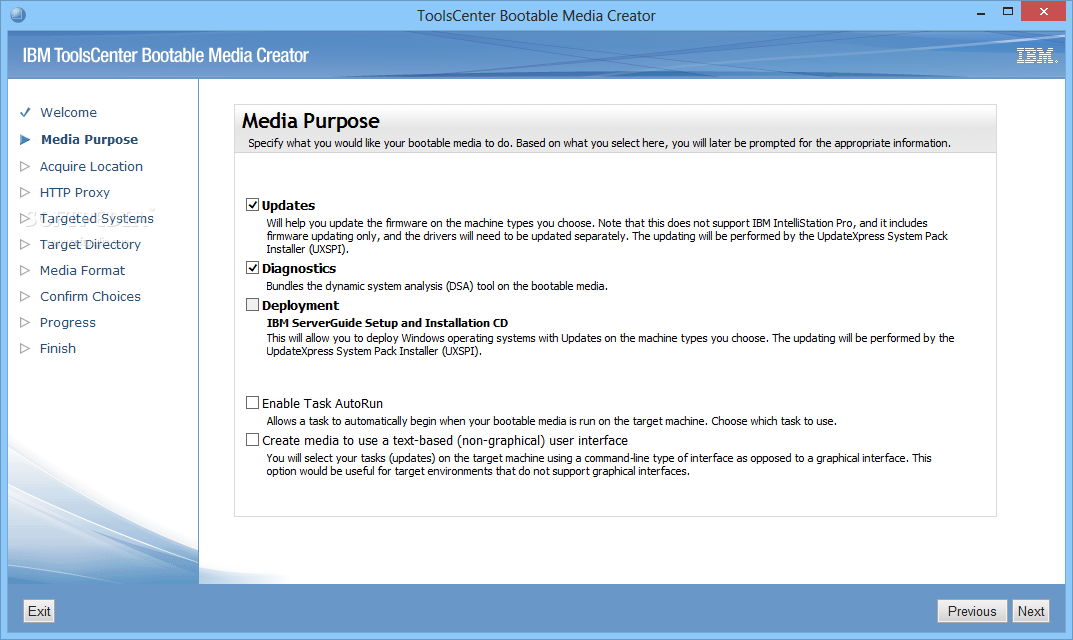Click the Exit button
1073x640 pixels.
click(x=39, y=611)
